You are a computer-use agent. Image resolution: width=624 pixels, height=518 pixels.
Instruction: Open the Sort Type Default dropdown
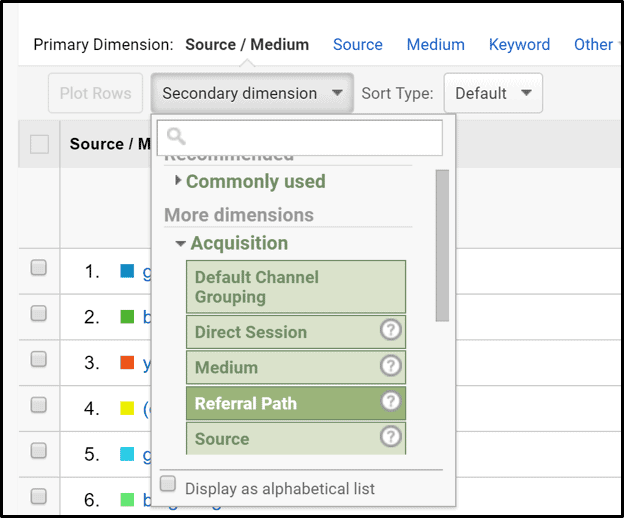[493, 93]
